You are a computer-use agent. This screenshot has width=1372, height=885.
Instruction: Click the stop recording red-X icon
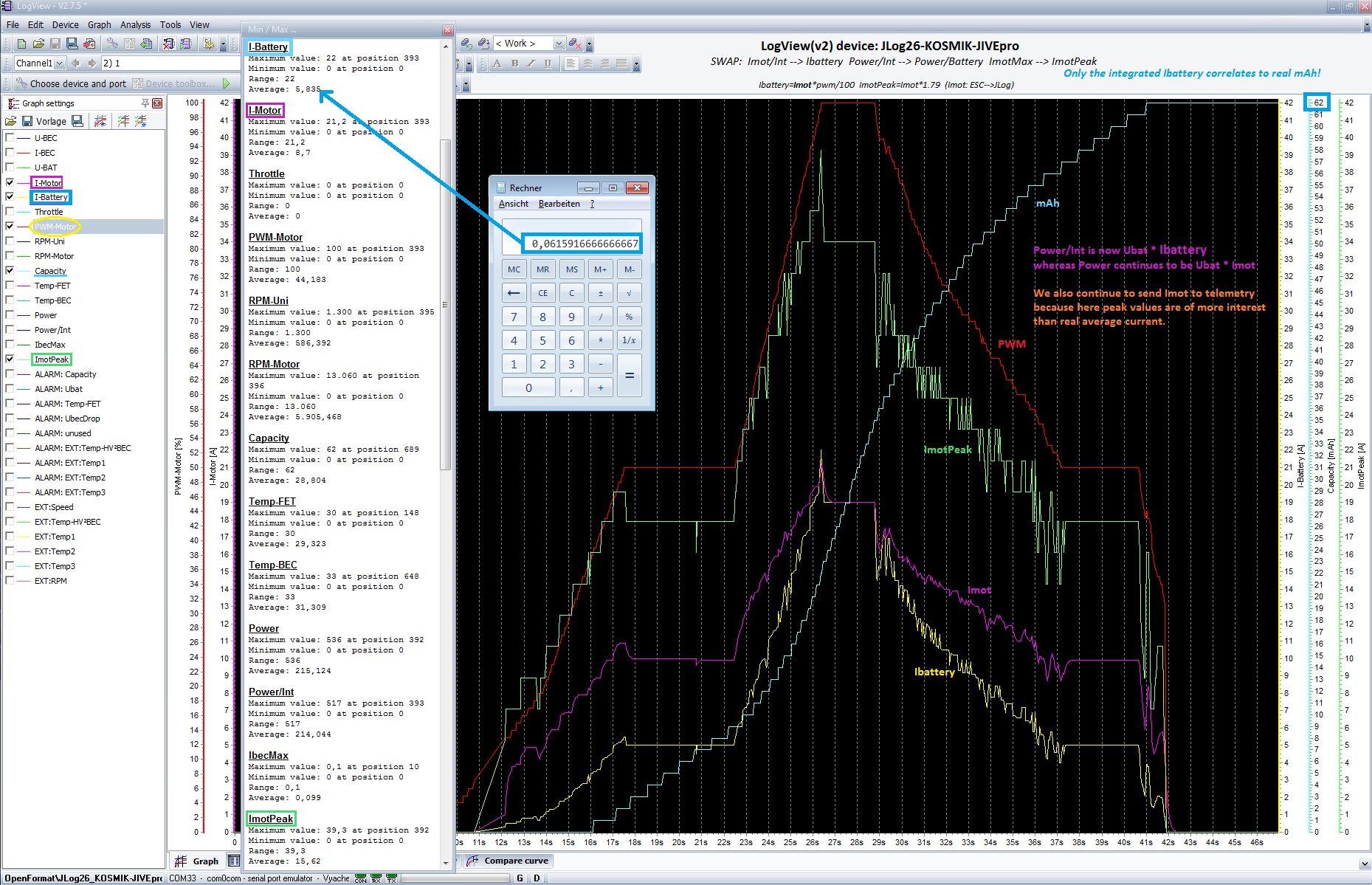point(168,44)
